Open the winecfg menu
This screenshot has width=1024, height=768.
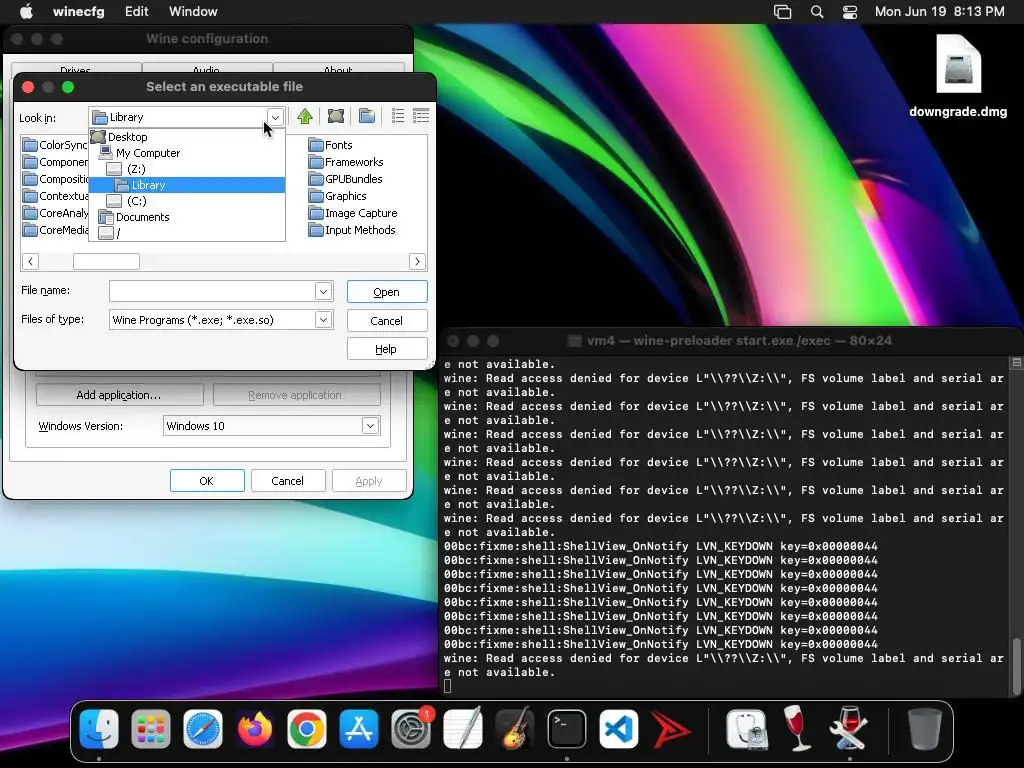(78, 11)
